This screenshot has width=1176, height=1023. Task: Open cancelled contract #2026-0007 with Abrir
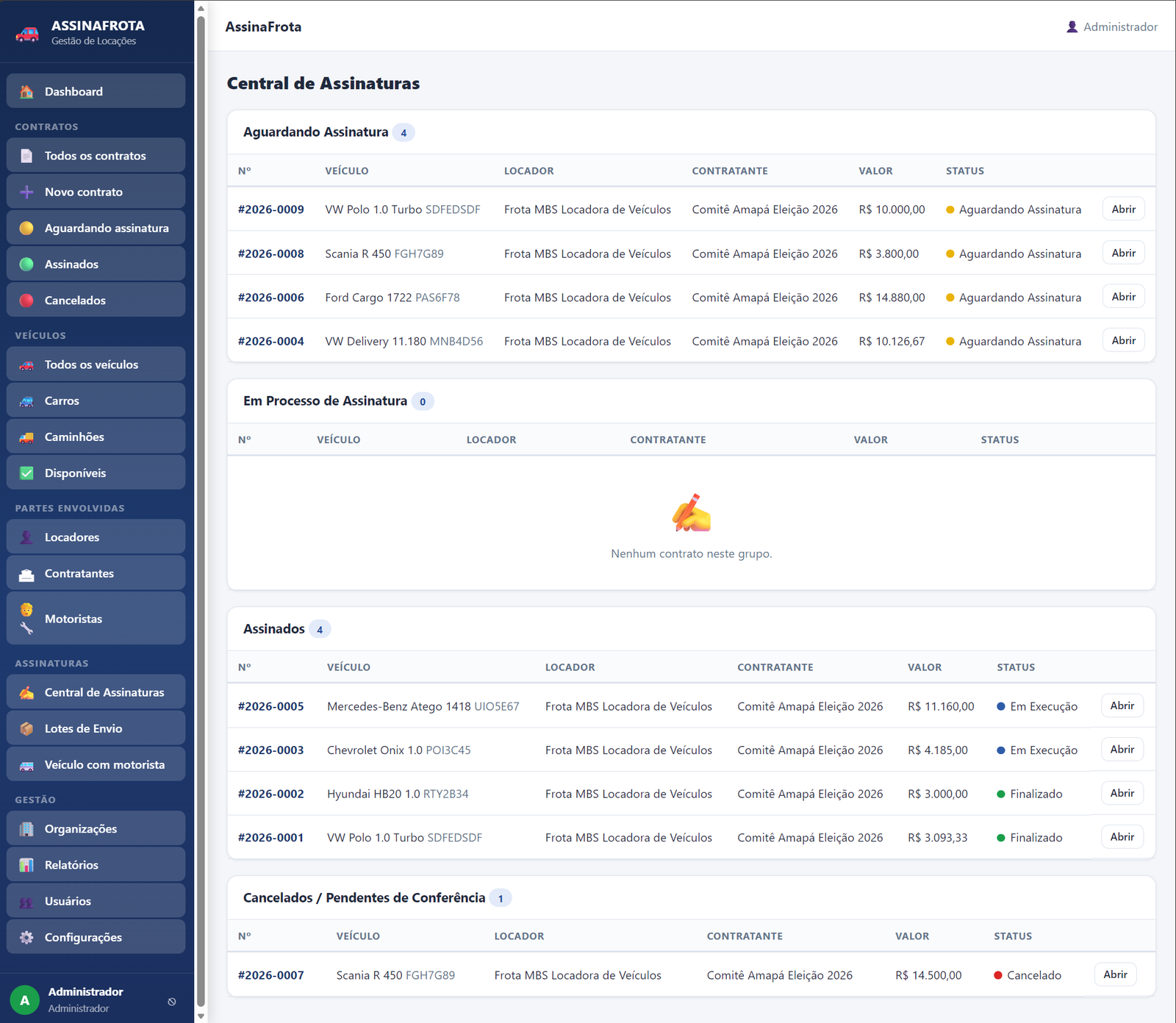(1116, 974)
